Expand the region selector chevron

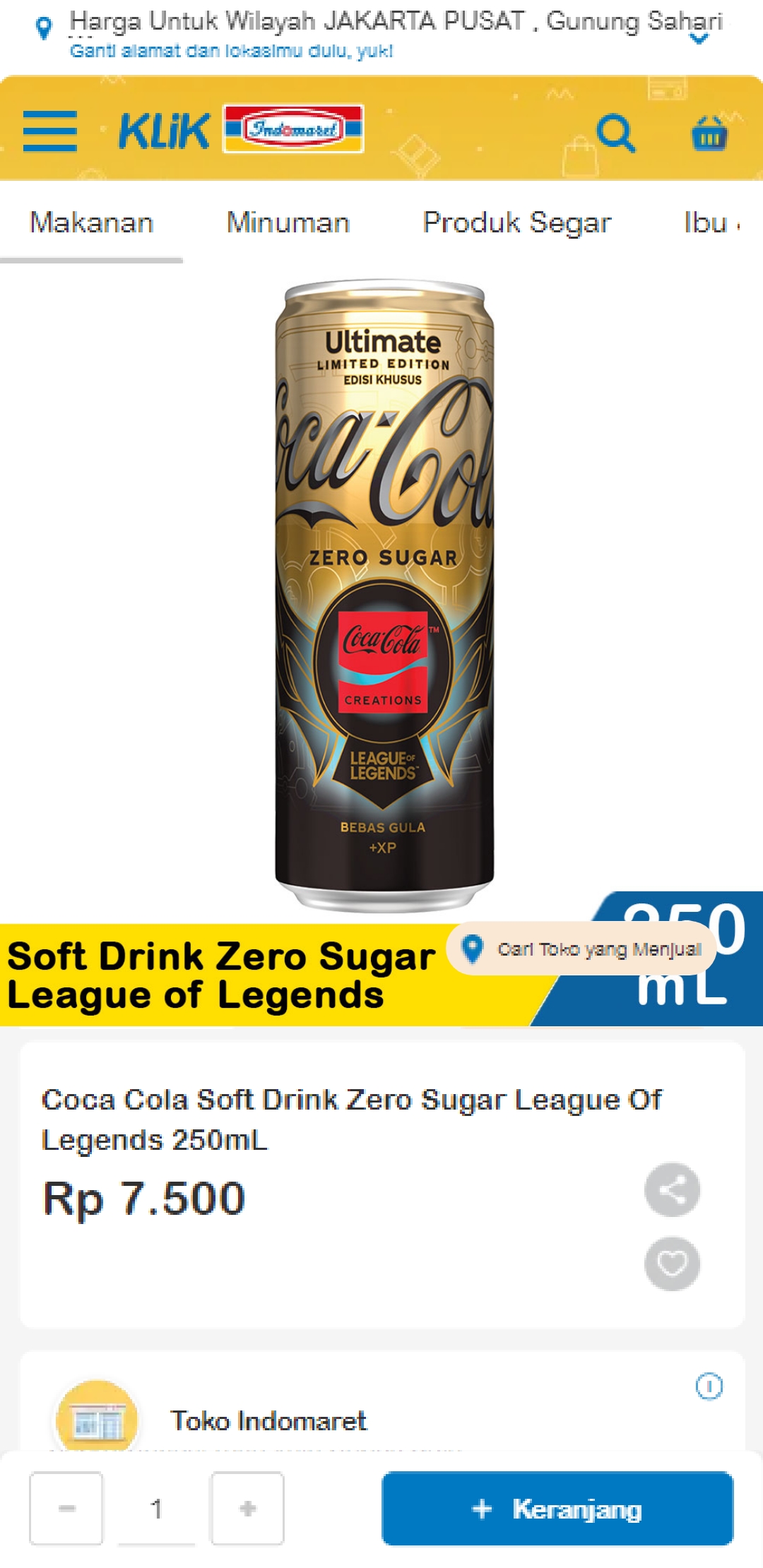pos(699,40)
